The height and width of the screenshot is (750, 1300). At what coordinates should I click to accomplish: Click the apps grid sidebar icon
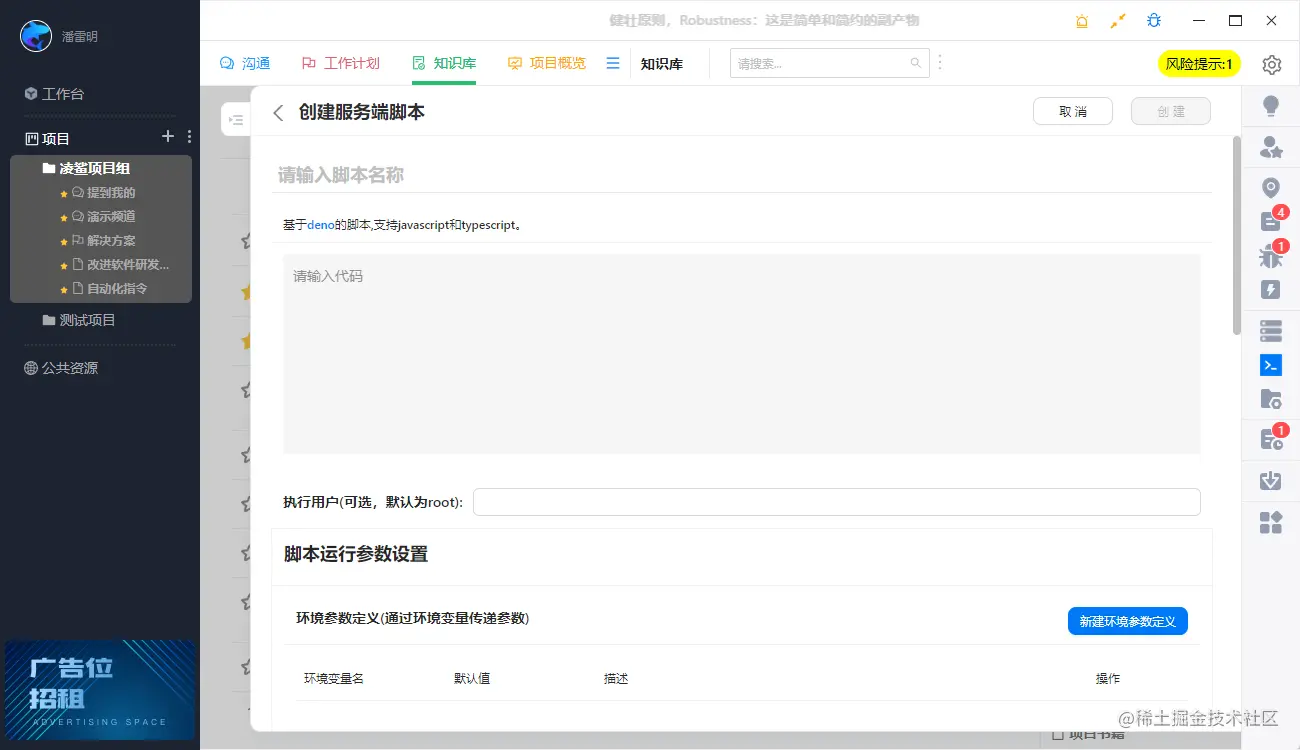(x=1271, y=522)
